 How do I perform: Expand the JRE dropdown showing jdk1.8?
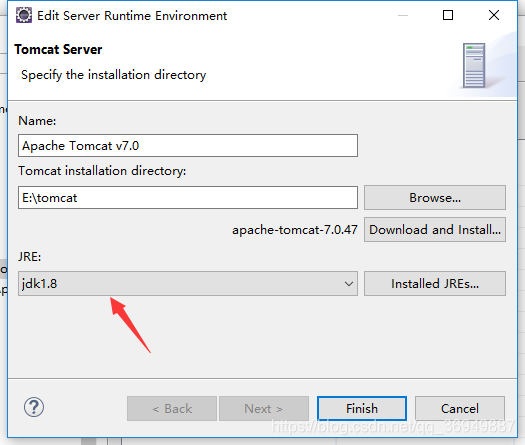click(x=188, y=284)
